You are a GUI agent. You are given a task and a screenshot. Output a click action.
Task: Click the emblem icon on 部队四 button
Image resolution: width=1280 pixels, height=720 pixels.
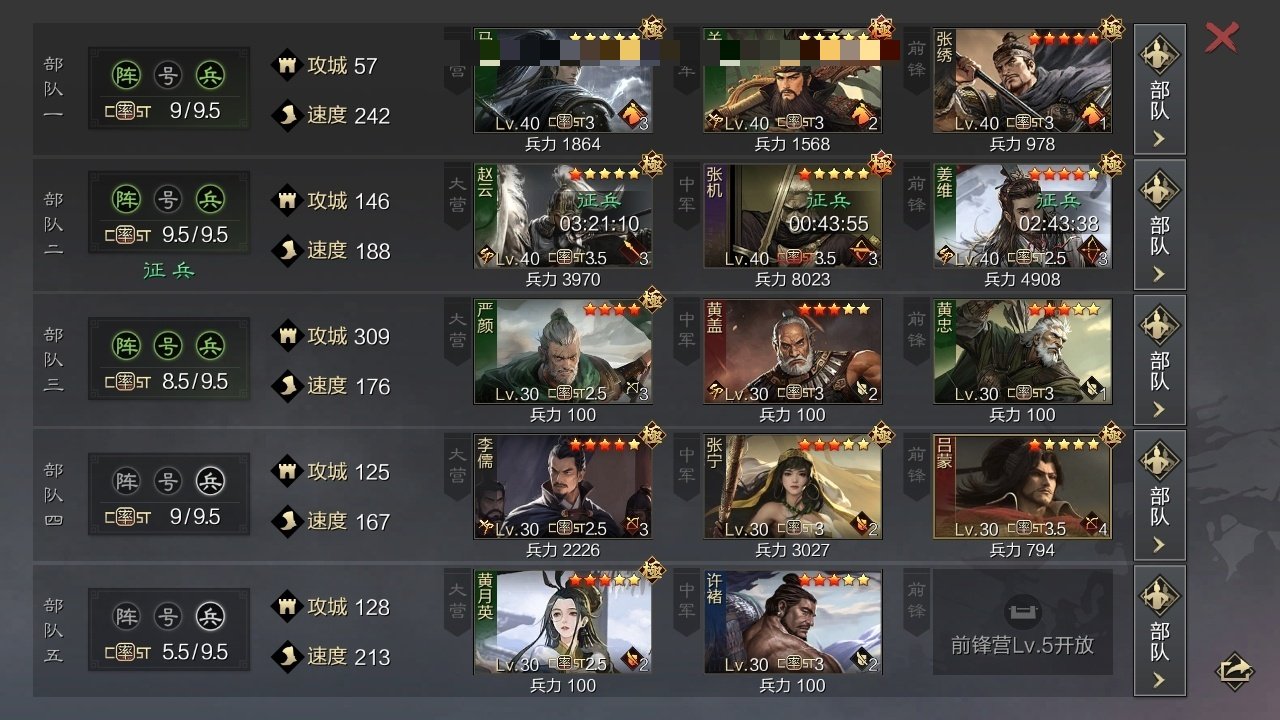point(1160,460)
